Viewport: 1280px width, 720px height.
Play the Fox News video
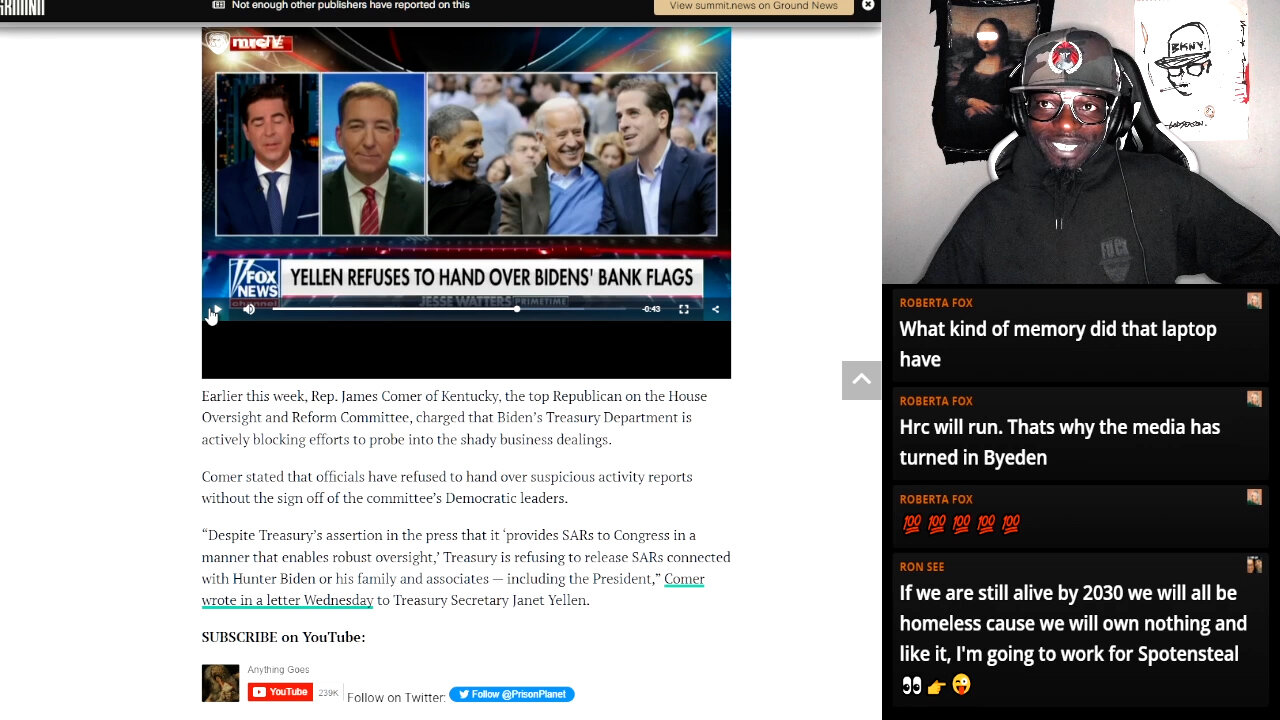click(217, 309)
